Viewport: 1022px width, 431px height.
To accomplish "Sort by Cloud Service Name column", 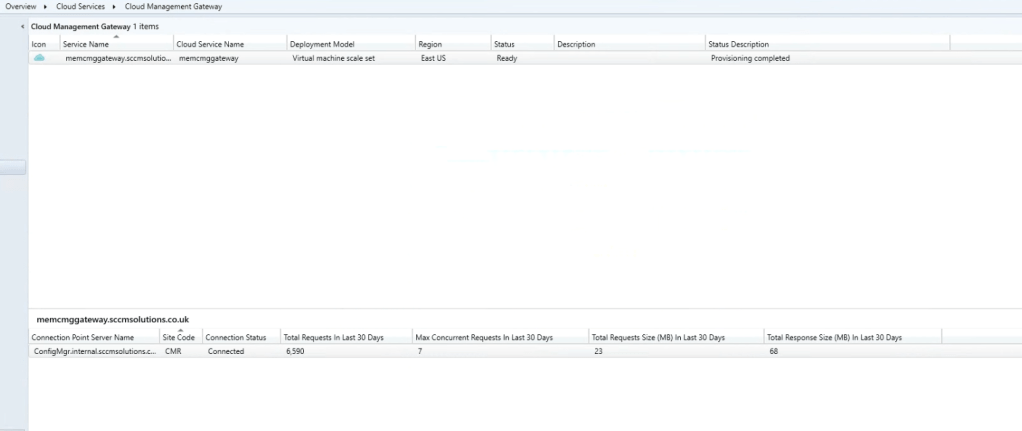I will 210,45.
